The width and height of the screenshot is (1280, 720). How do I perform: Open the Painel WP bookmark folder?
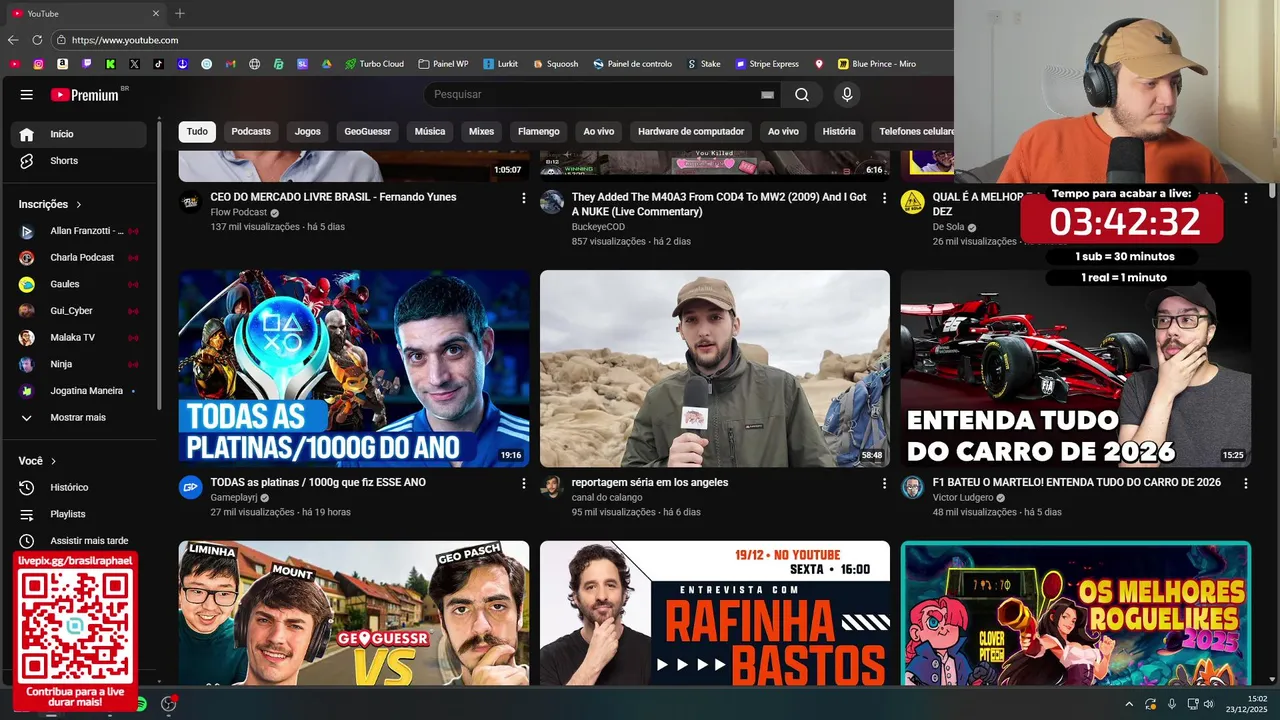443,64
